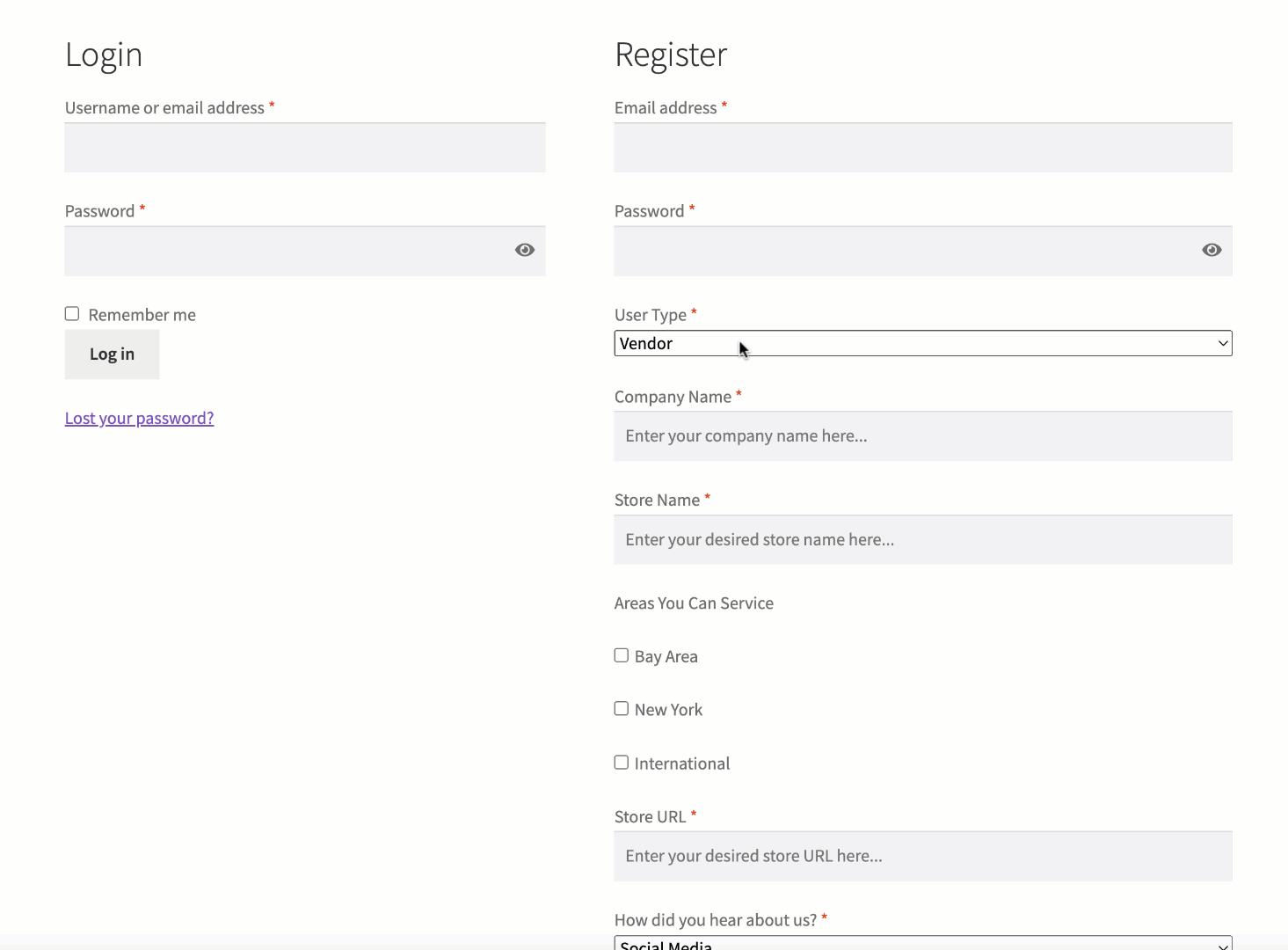Click into the Store URL field
This screenshot has width=1288, height=950.
pyautogui.click(x=923, y=856)
